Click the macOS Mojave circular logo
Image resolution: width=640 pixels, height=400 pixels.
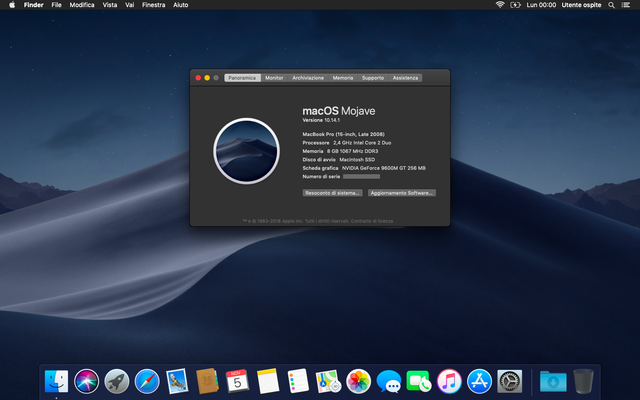(246, 151)
